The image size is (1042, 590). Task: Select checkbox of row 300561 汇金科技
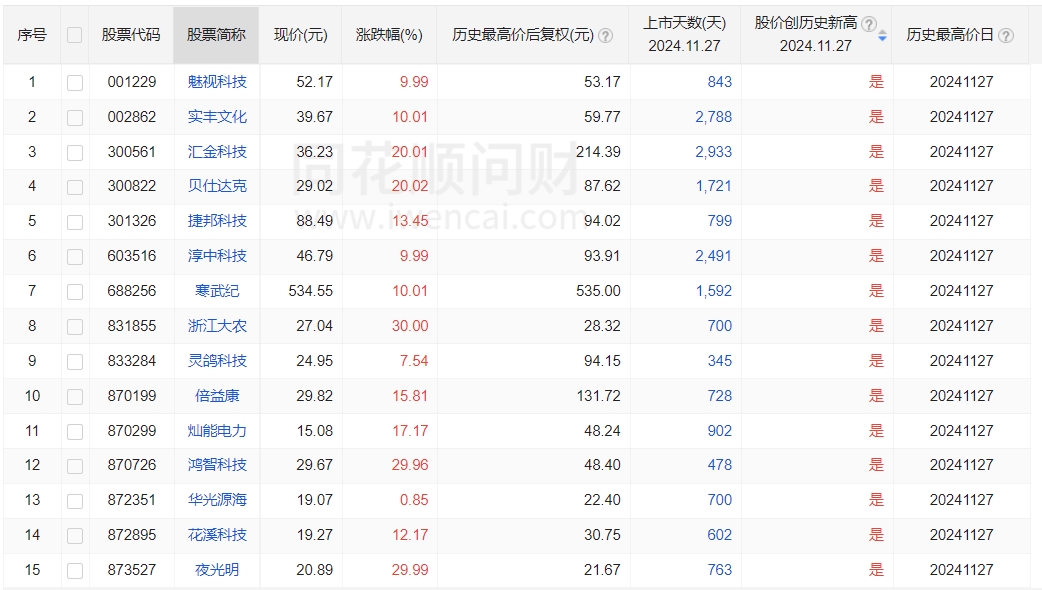pyautogui.click(x=75, y=152)
